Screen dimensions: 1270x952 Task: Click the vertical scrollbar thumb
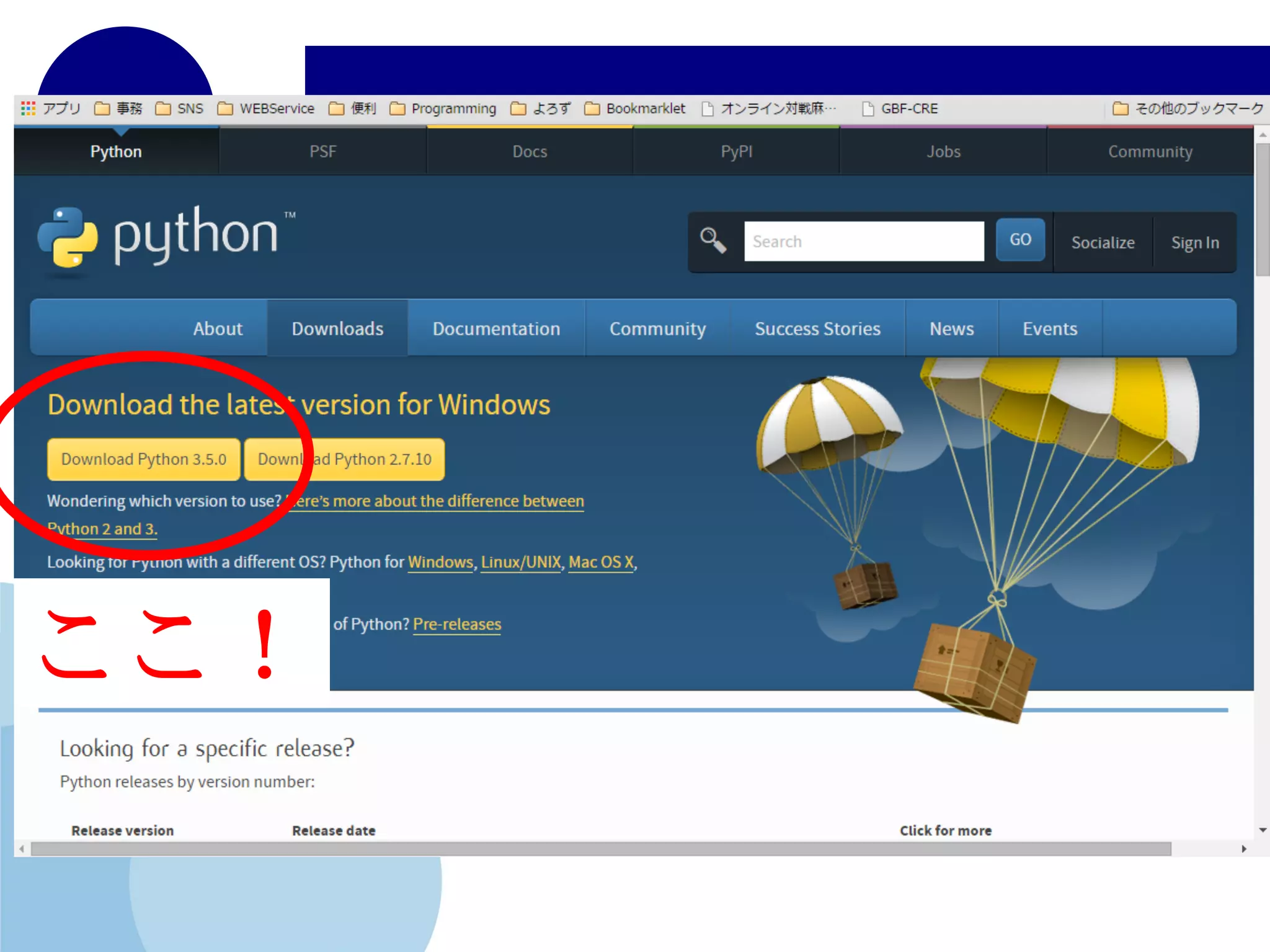click(x=1263, y=209)
